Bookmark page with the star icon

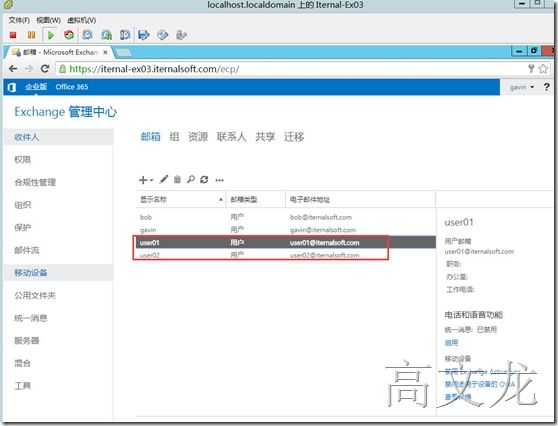point(543,68)
